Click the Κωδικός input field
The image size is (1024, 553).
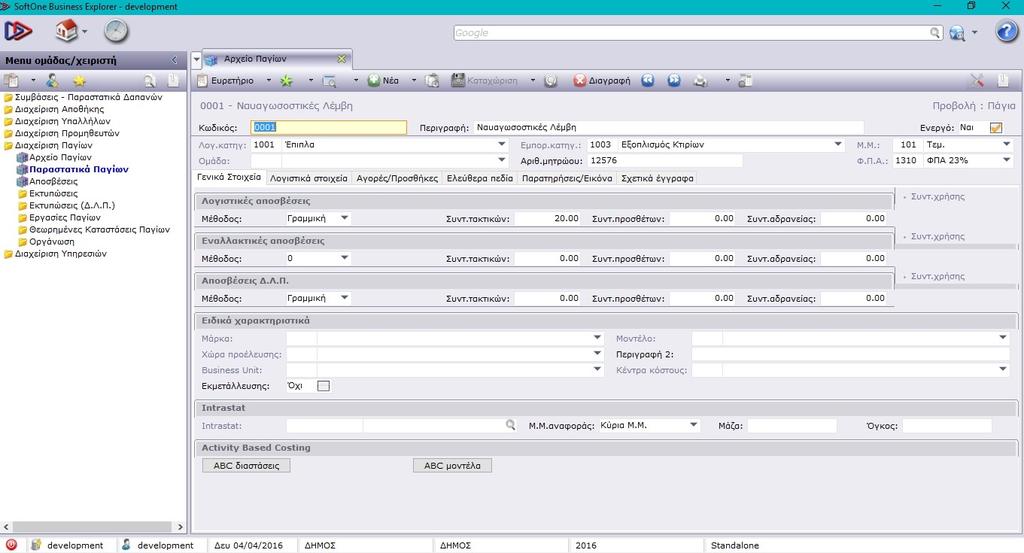point(328,127)
